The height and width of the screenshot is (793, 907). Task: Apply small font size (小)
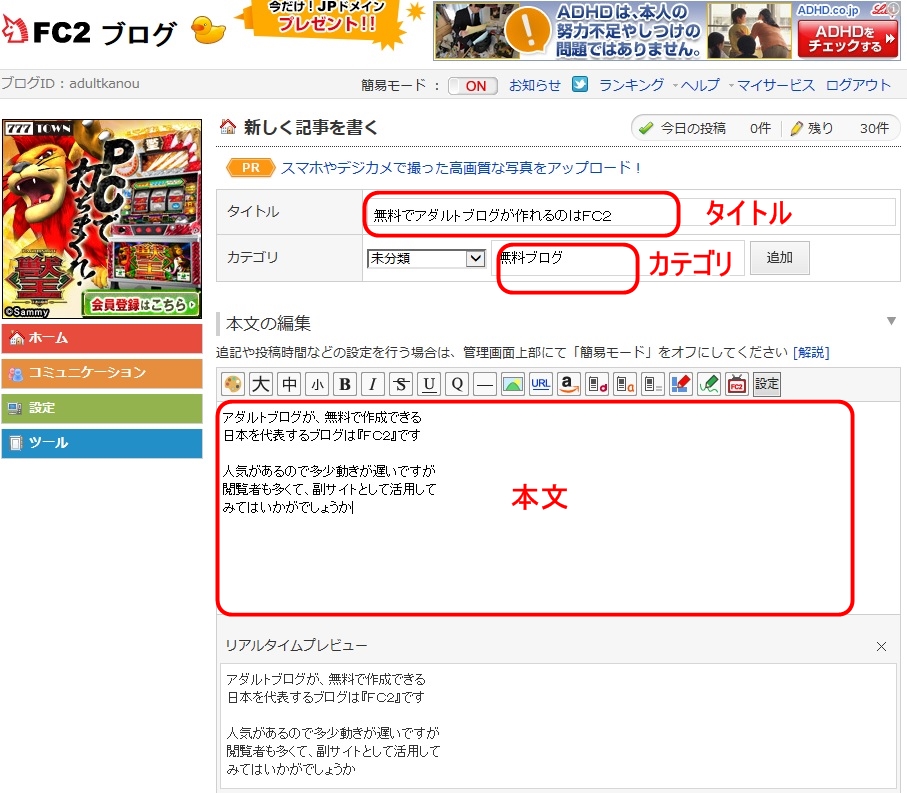point(317,384)
